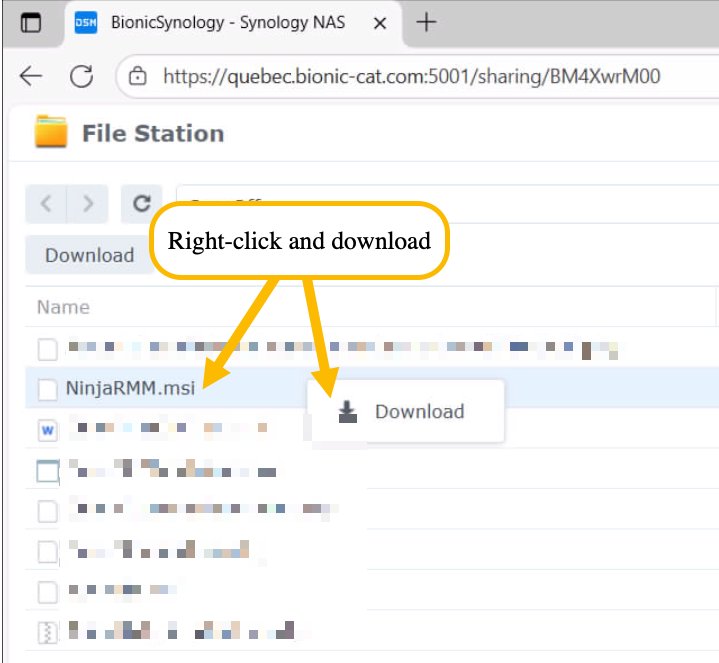This screenshot has width=719, height=663.
Task: Click the browser address bar URL
Action: tap(411, 76)
